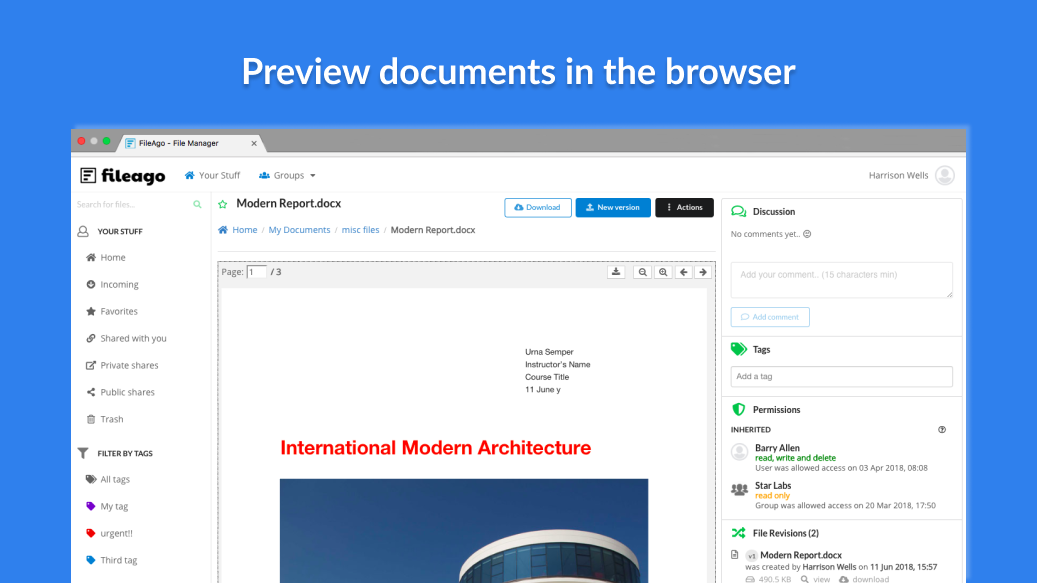Click the Modern Report.docx revision name
This screenshot has height=583, width=1037.
pos(801,555)
